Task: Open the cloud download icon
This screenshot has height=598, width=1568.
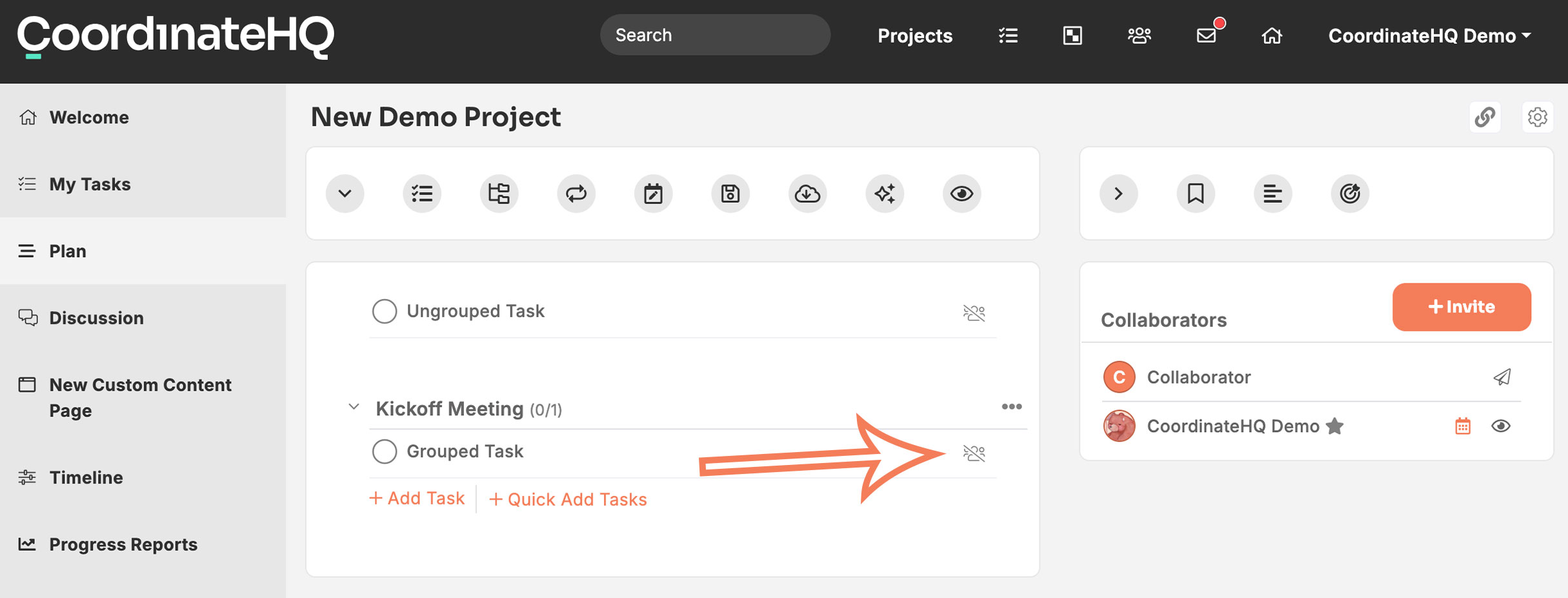Action: [x=807, y=193]
